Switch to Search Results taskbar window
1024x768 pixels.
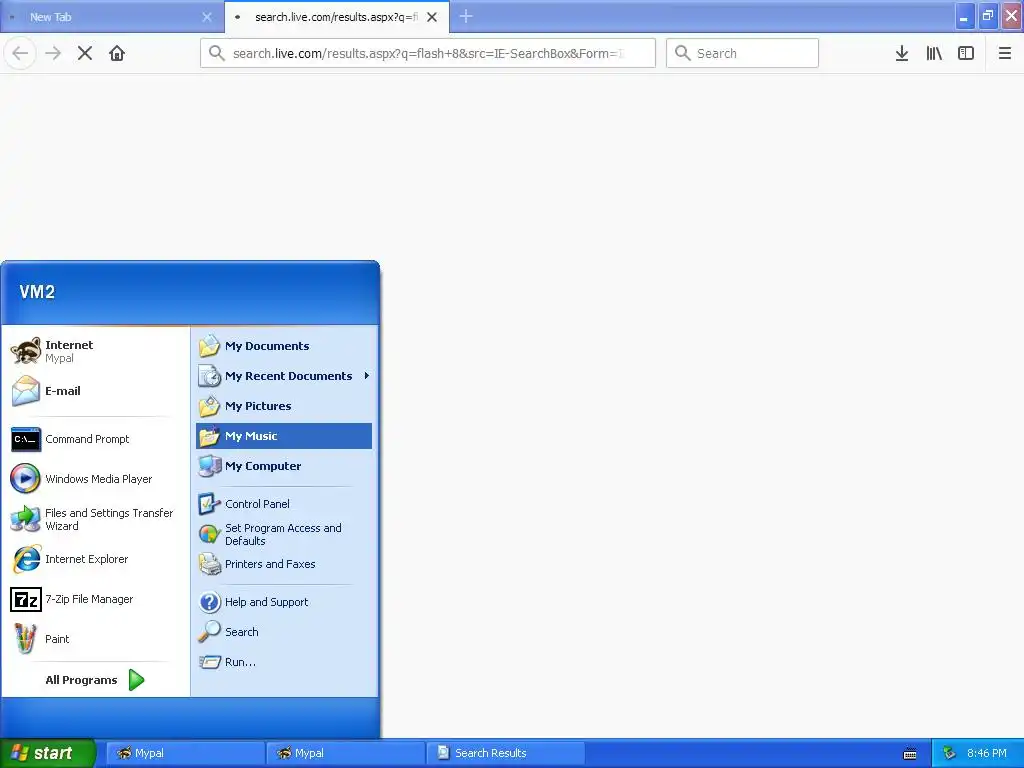pyautogui.click(x=505, y=753)
